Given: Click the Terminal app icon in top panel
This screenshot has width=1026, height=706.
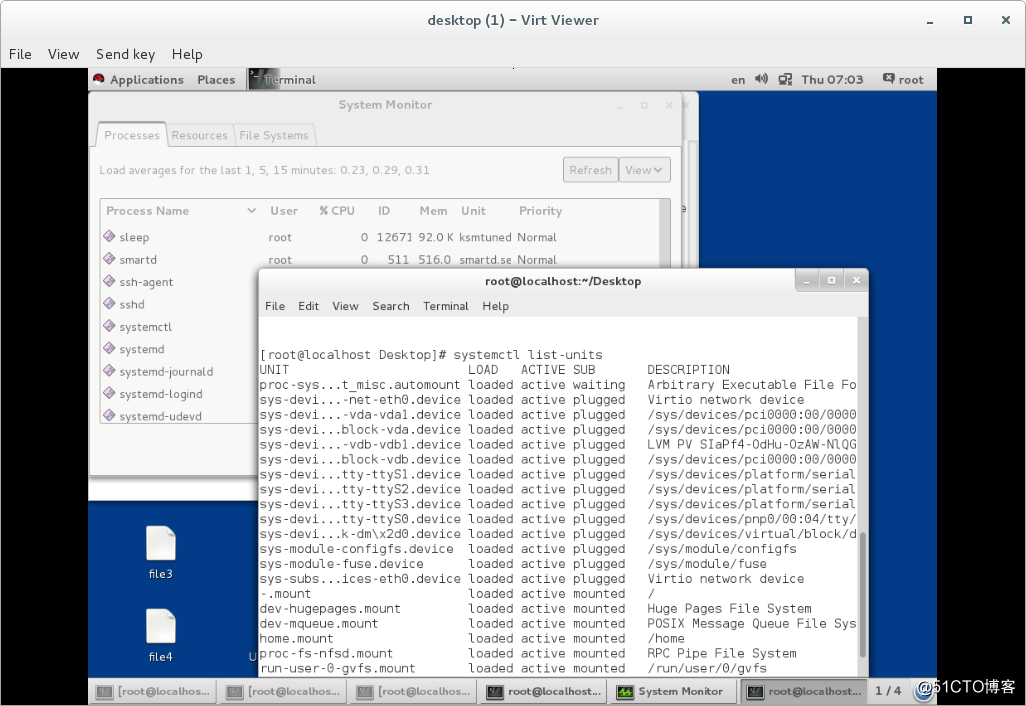Looking at the screenshot, I should [264, 79].
